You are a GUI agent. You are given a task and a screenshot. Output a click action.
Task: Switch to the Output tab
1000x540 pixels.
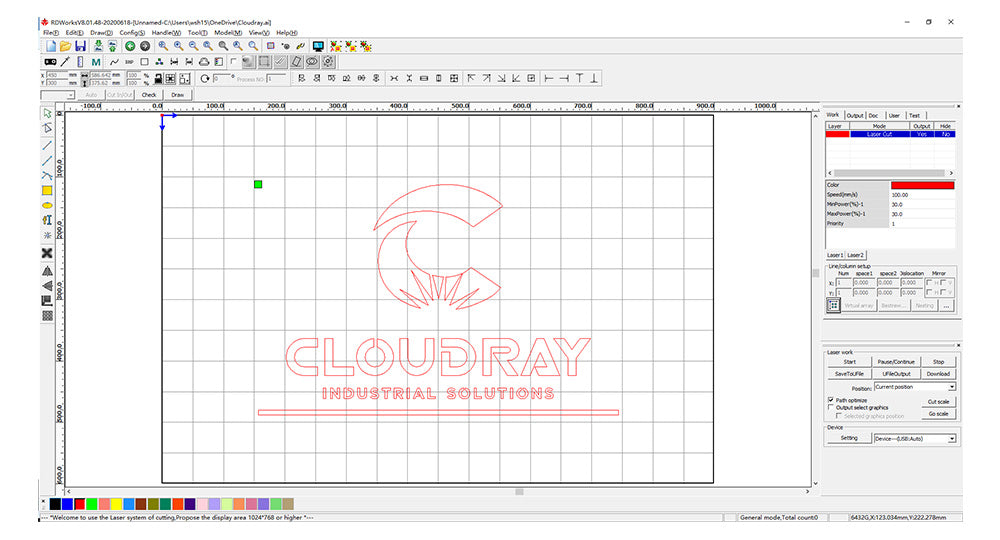pyautogui.click(x=854, y=115)
